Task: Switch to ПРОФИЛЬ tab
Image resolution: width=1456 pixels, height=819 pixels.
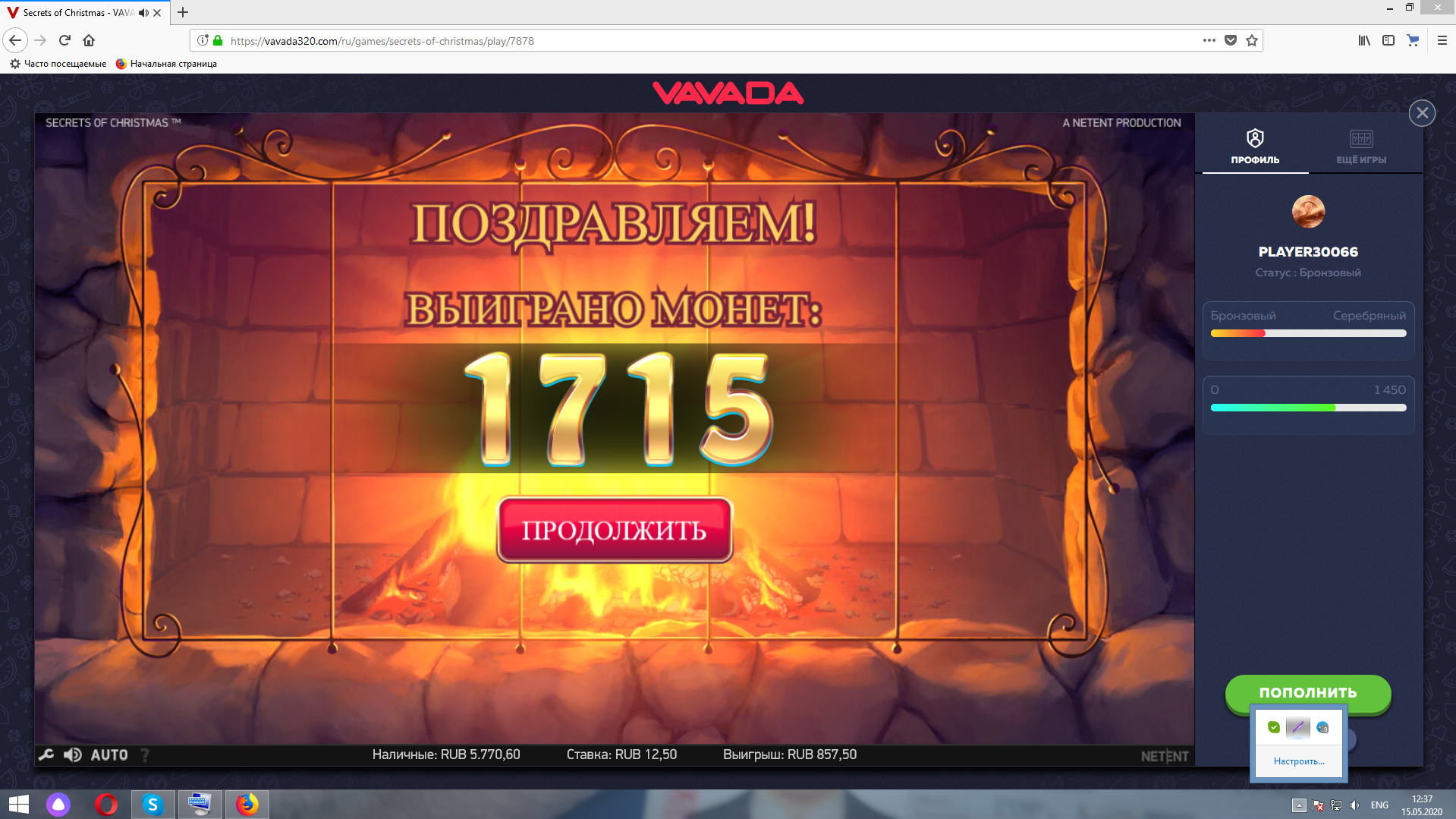Action: coord(1255,147)
